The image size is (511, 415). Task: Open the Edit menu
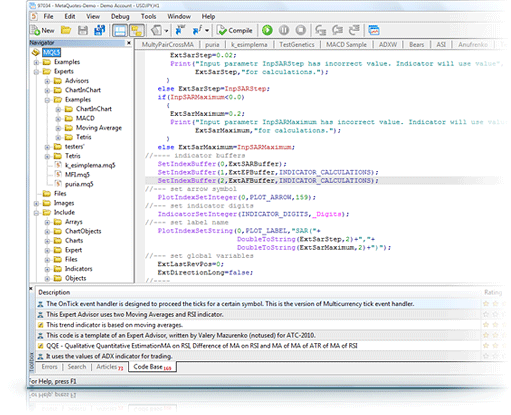[x=70, y=16]
